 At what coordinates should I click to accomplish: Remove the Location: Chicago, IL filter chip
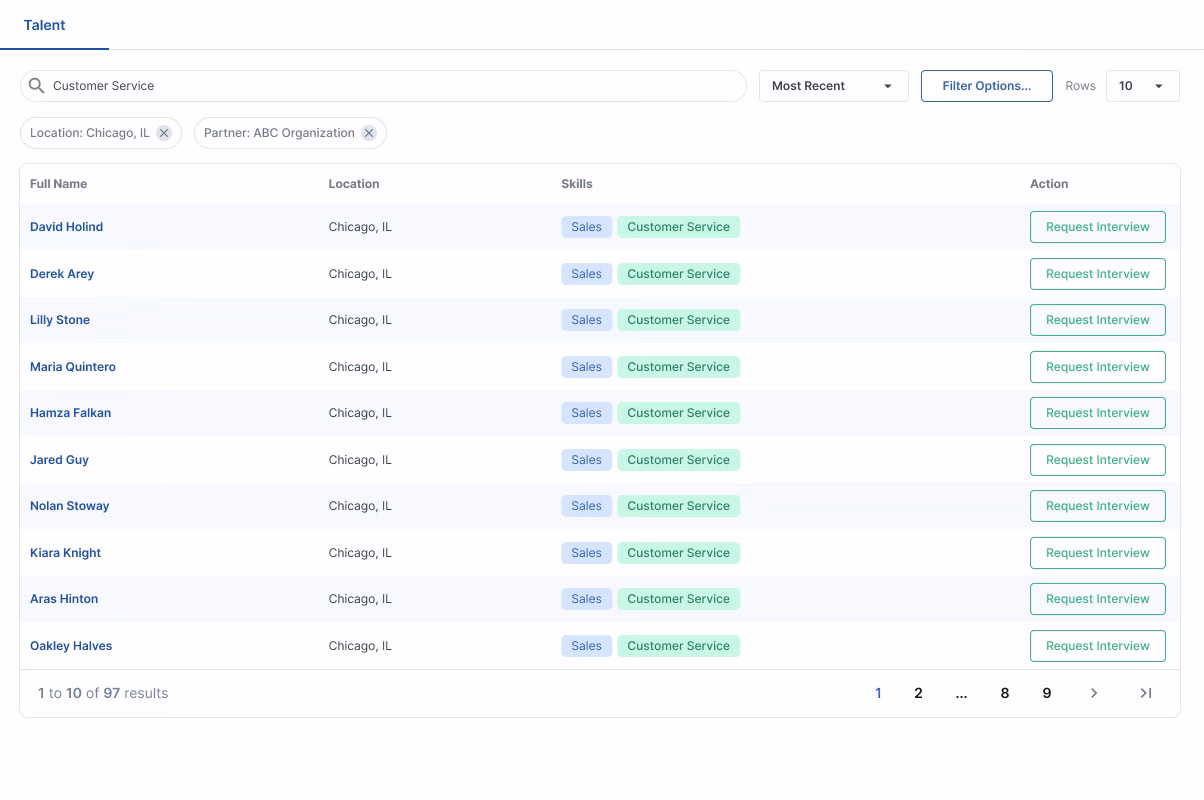[x=164, y=133]
